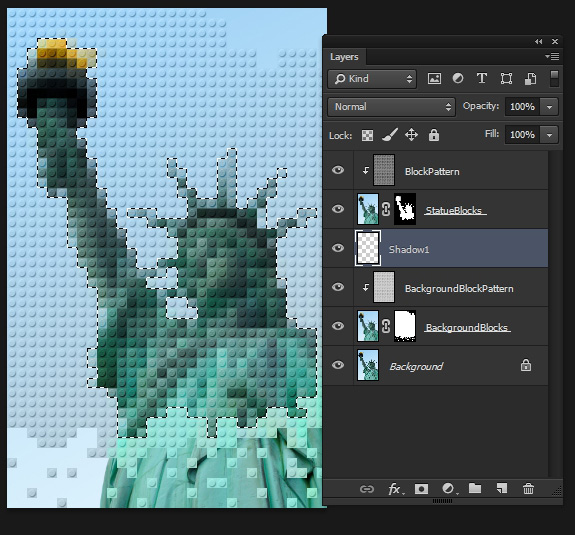This screenshot has width=575, height=535.
Task: Click the Fill 100% value field
Action: (522, 135)
